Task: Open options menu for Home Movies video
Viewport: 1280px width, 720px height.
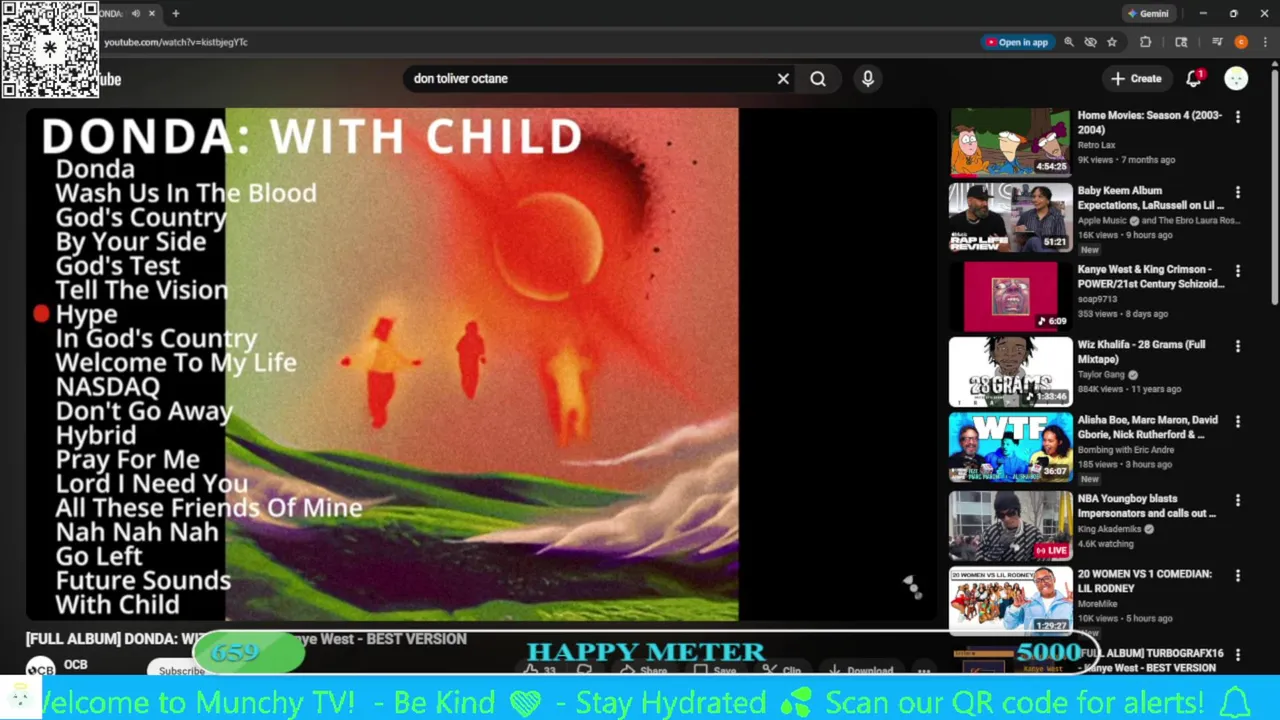Action: coord(1238,117)
